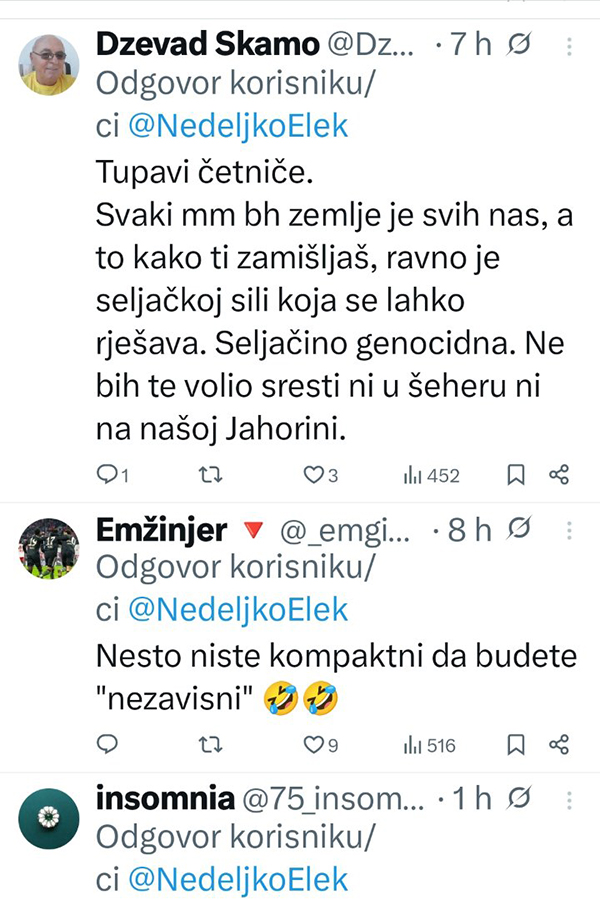Viewport: 600px width, 900px height.
Task: Open Dzevad Skamo's profile picture
Action: coord(48,64)
